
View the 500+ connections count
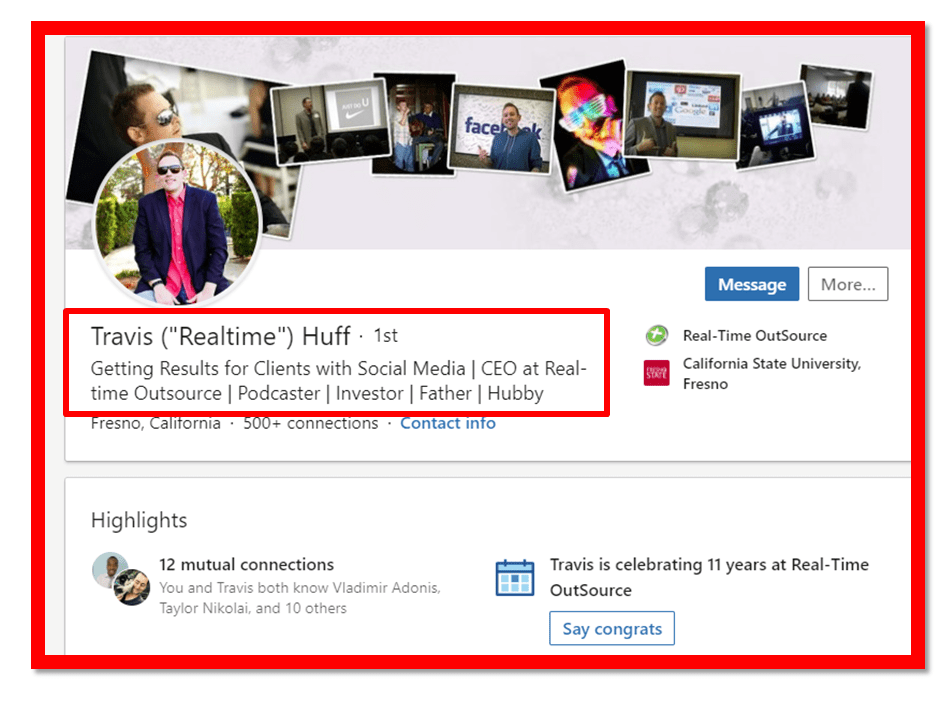(x=310, y=423)
